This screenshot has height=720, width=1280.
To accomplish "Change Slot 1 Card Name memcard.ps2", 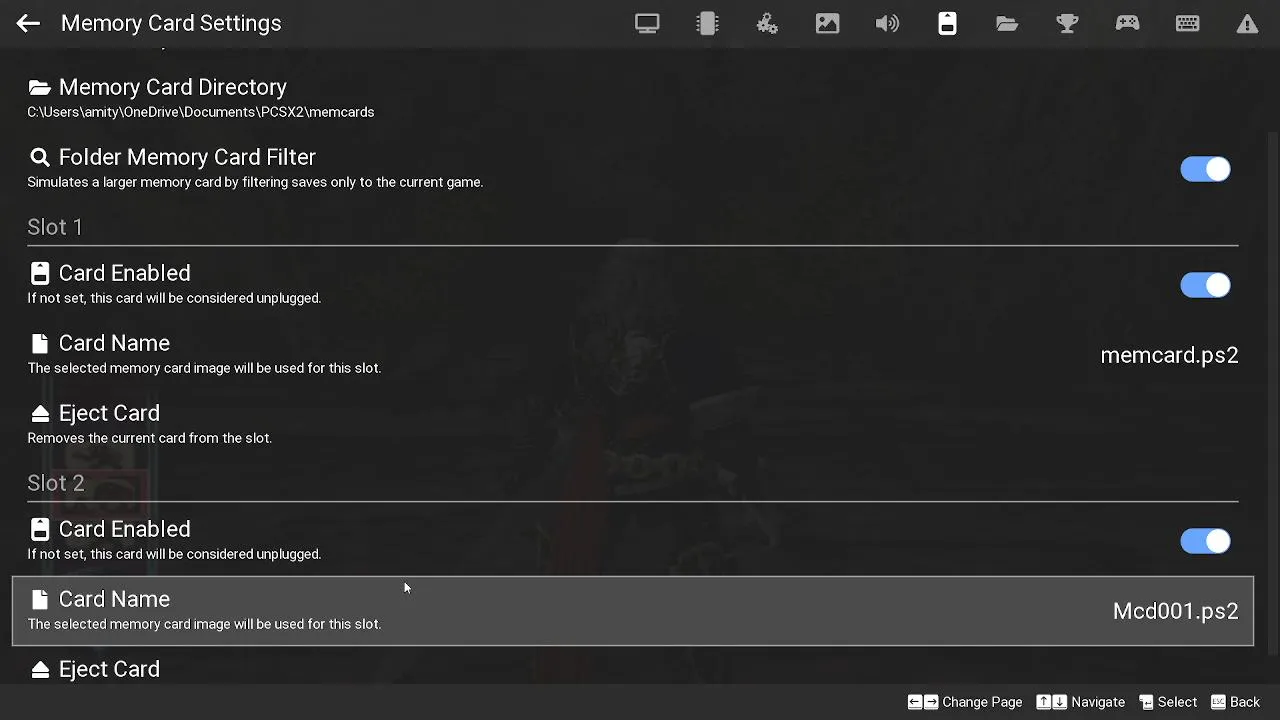I will click(x=633, y=355).
